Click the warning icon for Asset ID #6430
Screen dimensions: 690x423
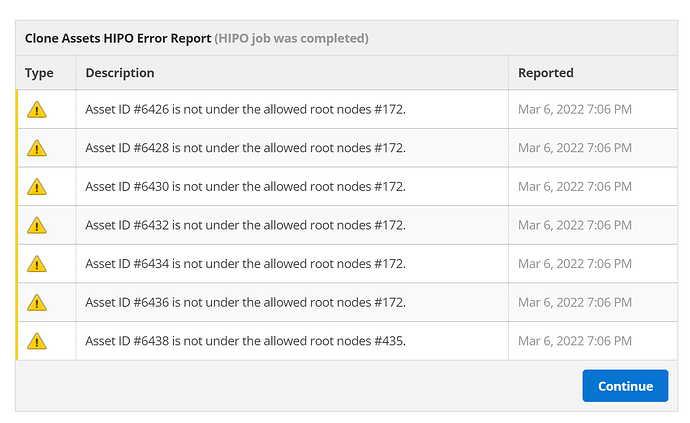point(37,187)
